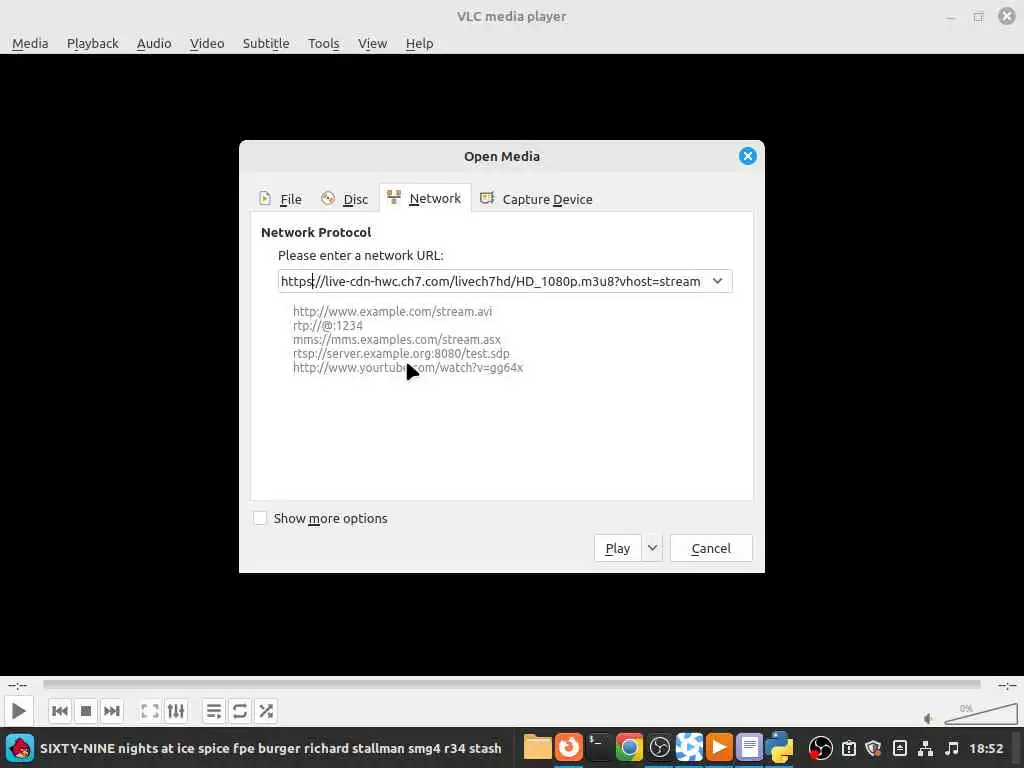Open extended settings (equalizer sliders icon)
Screen dimensions: 1024x768
click(x=176, y=711)
